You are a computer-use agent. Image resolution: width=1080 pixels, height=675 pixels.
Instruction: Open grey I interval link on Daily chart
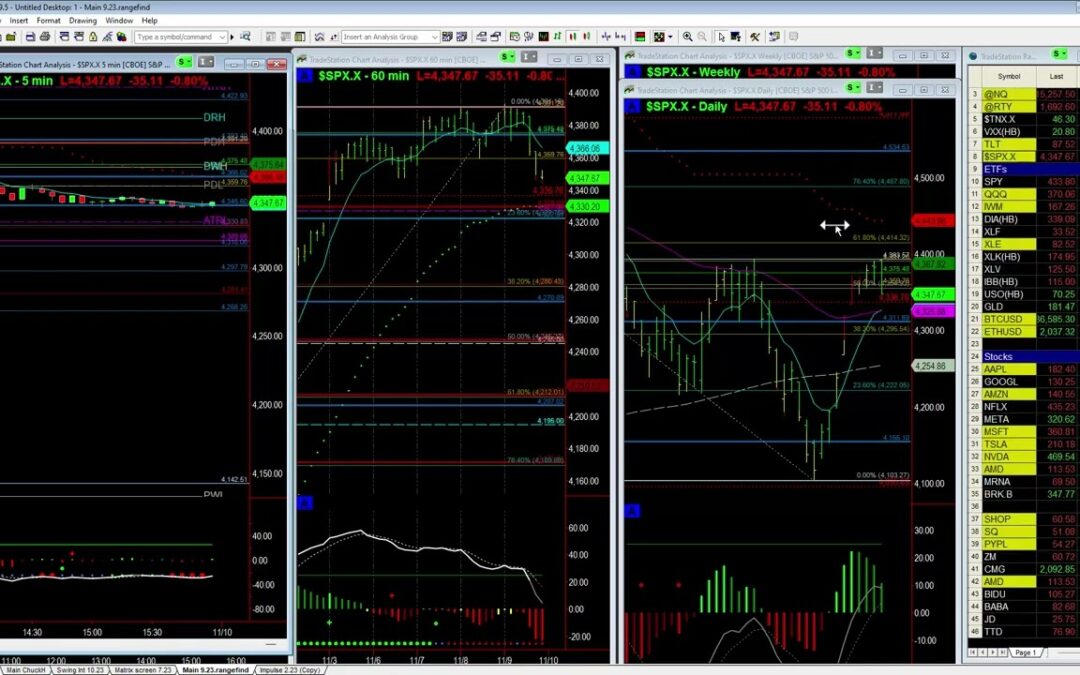874,87
